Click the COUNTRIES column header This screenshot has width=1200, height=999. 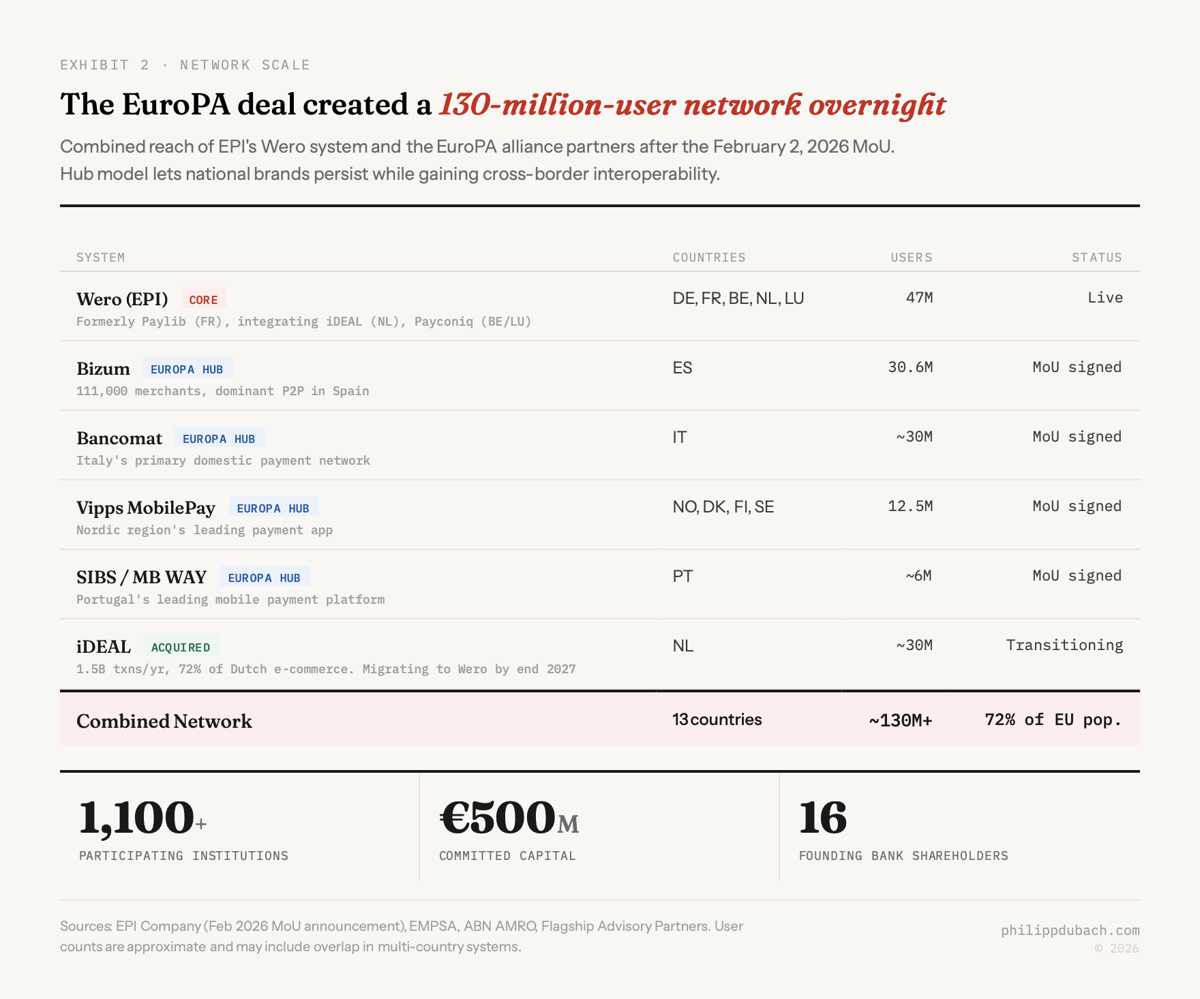[709, 257]
